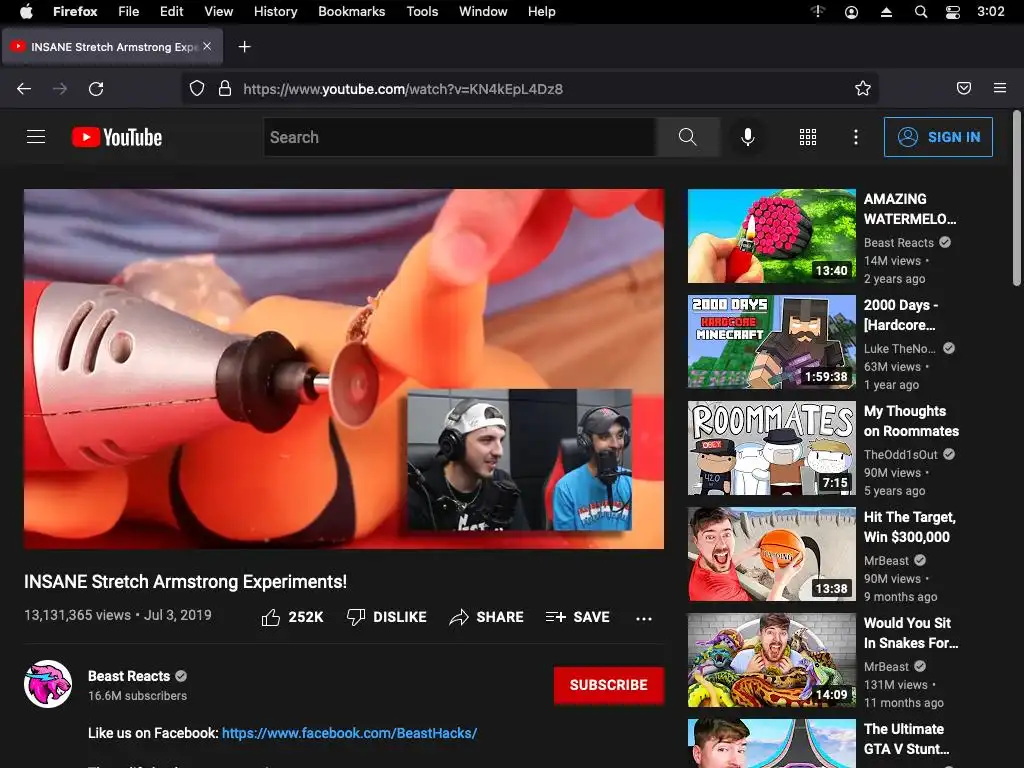Go back with browser back arrow
This screenshot has width=1024, height=768.
pyautogui.click(x=24, y=89)
